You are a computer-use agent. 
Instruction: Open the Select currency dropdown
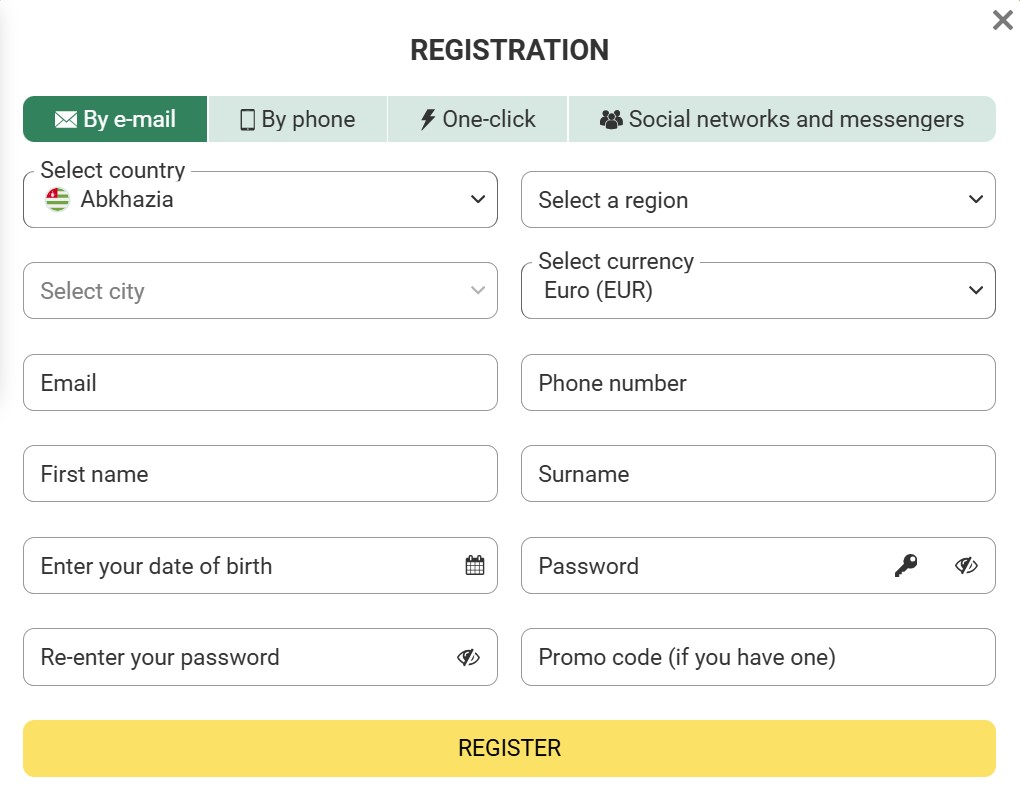click(758, 291)
